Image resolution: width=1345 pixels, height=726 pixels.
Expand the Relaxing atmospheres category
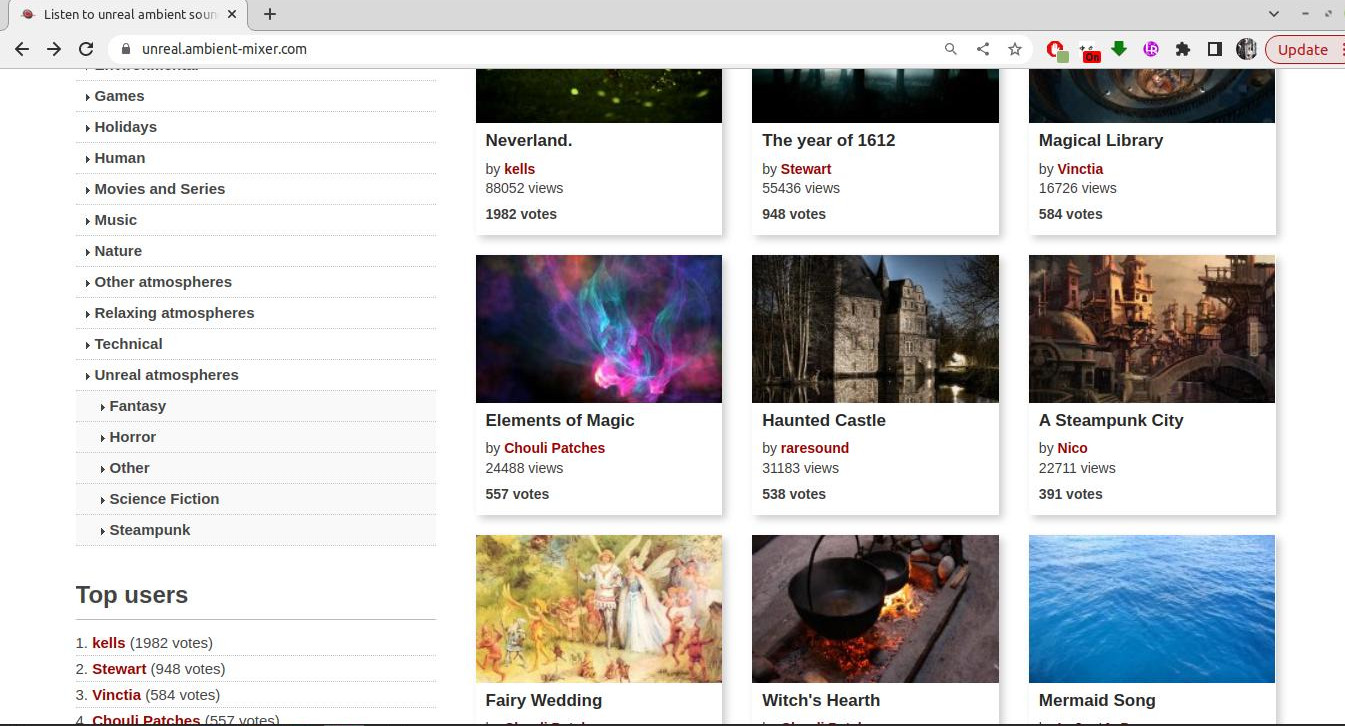point(174,313)
